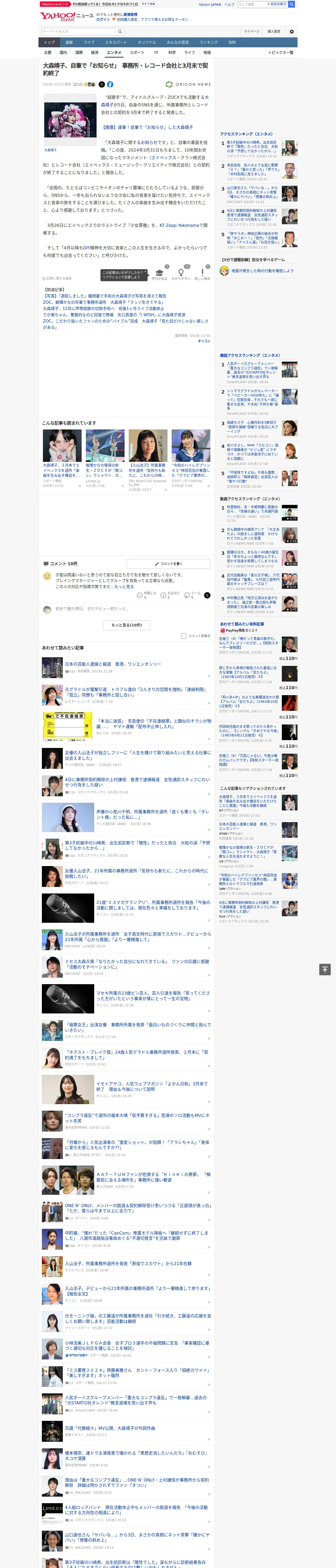Open the article photo of 大森靖子
336x1568 pixels.
click(x=70, y=120)
